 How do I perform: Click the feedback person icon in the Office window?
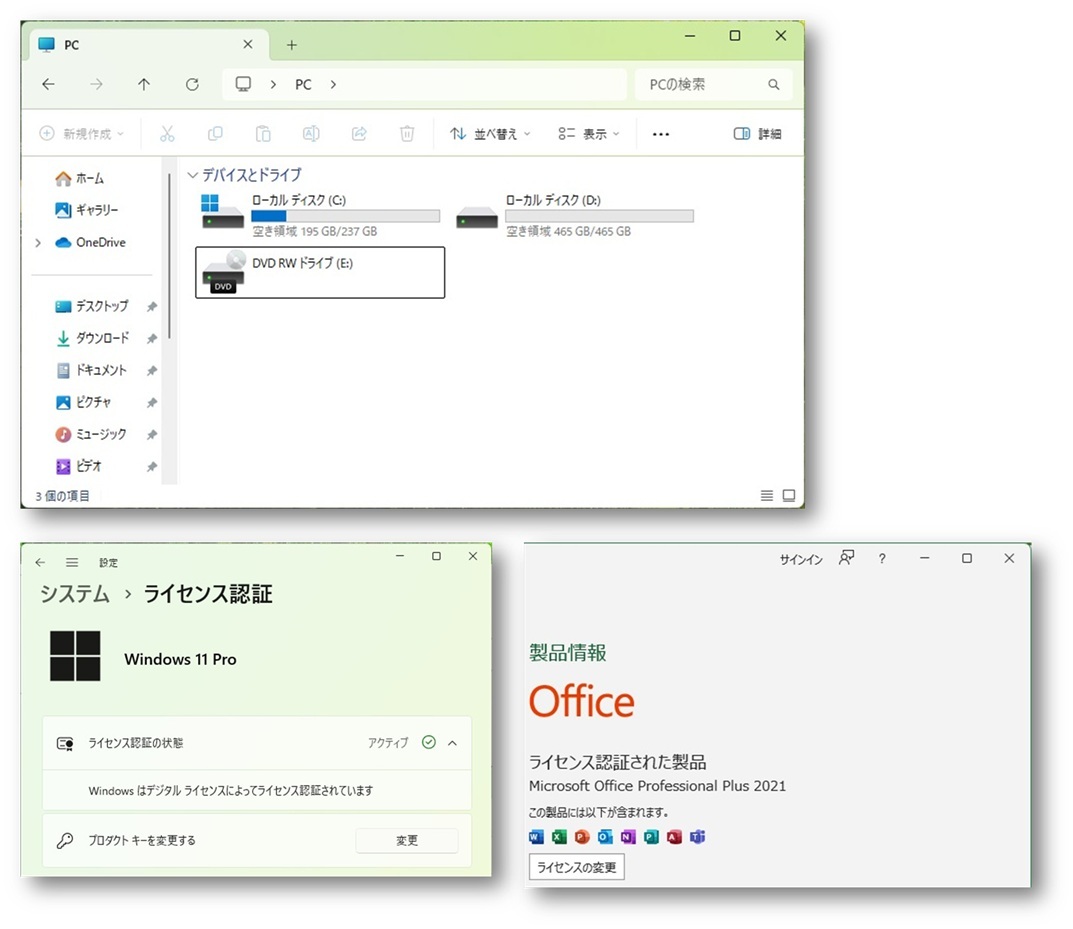846,558
